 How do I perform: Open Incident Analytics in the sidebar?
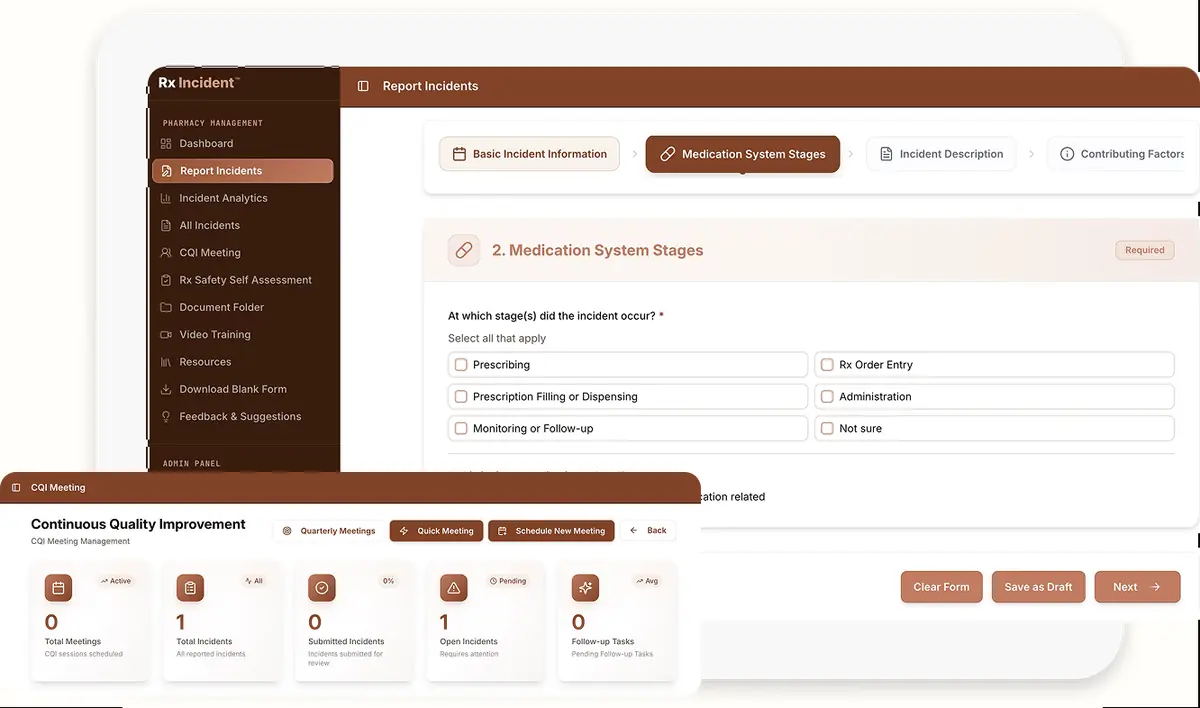click(242, 198)
